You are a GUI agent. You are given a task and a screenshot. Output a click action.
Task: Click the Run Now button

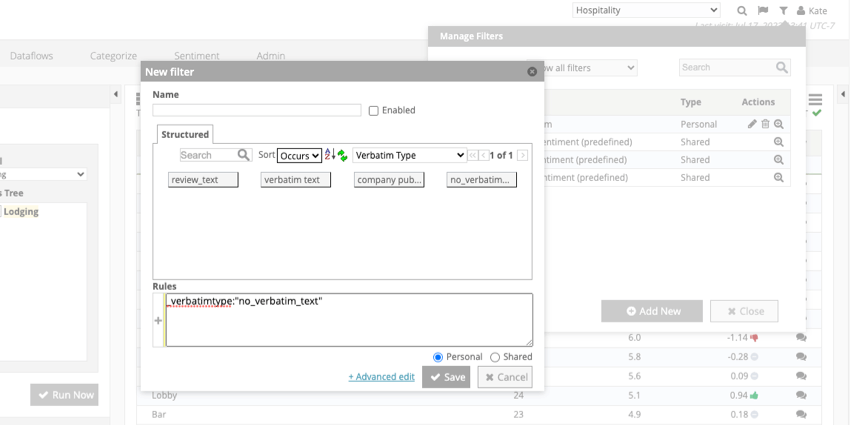click(65, 395)
